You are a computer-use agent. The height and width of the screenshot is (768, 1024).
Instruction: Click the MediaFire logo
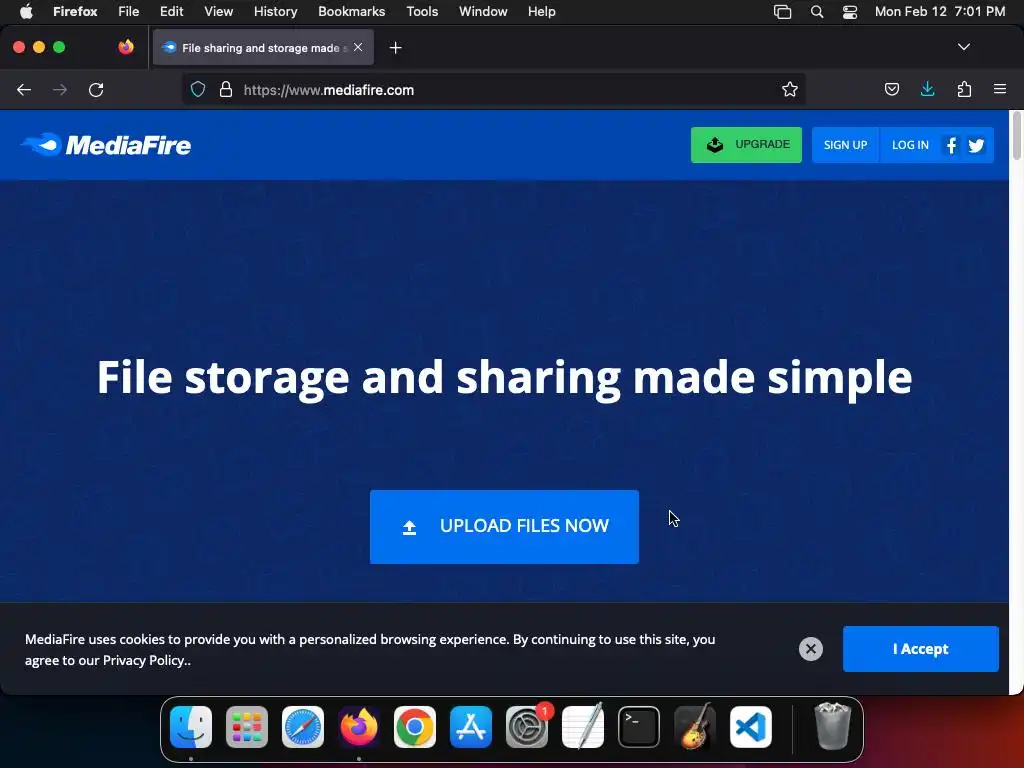106,145
